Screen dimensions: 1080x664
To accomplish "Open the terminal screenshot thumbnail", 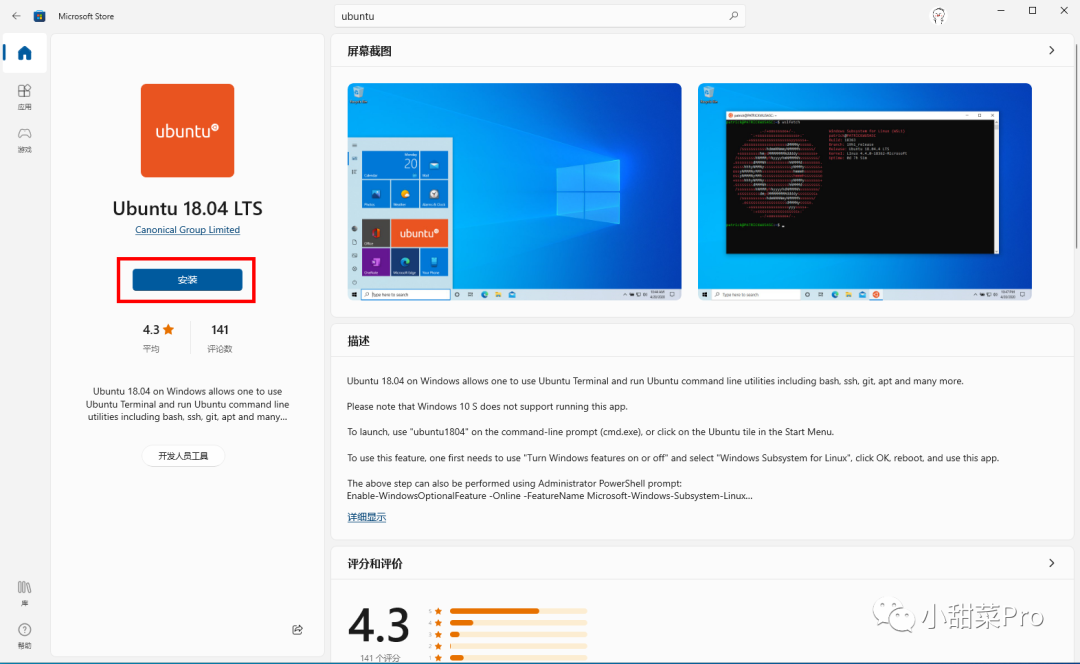I will [864, 191].
